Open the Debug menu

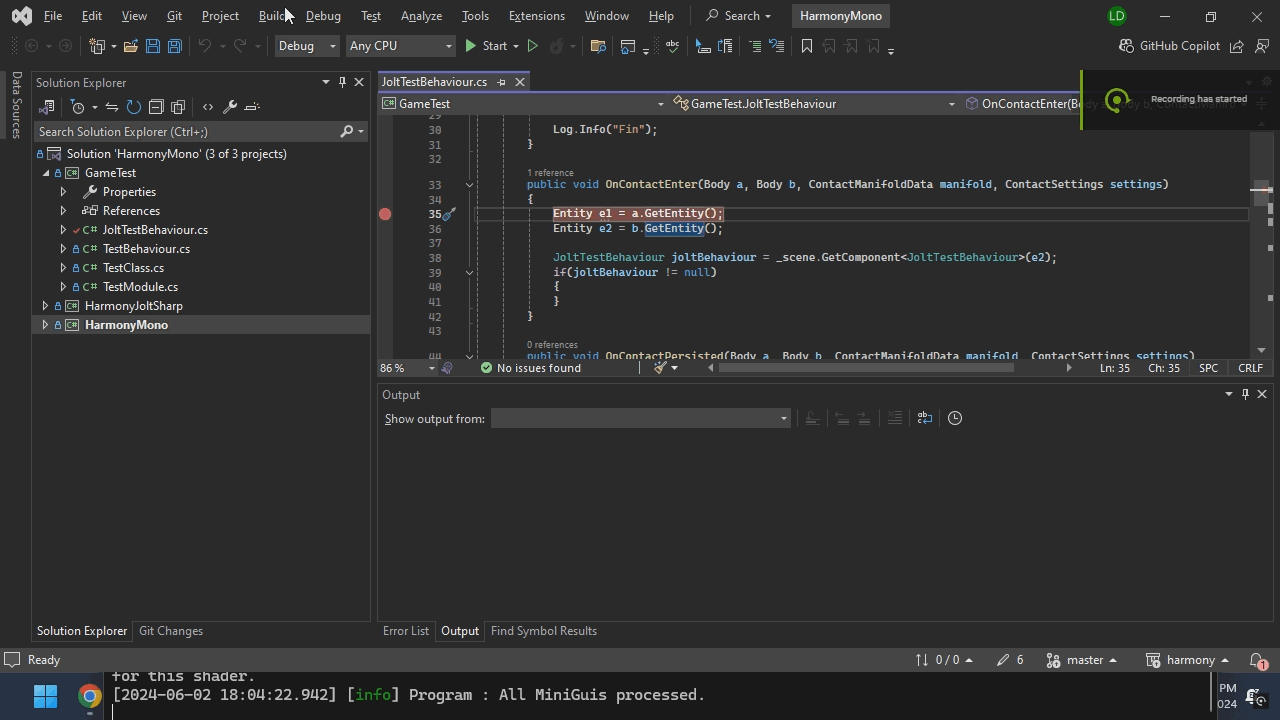pyautogui.click(x=322, y=15)
